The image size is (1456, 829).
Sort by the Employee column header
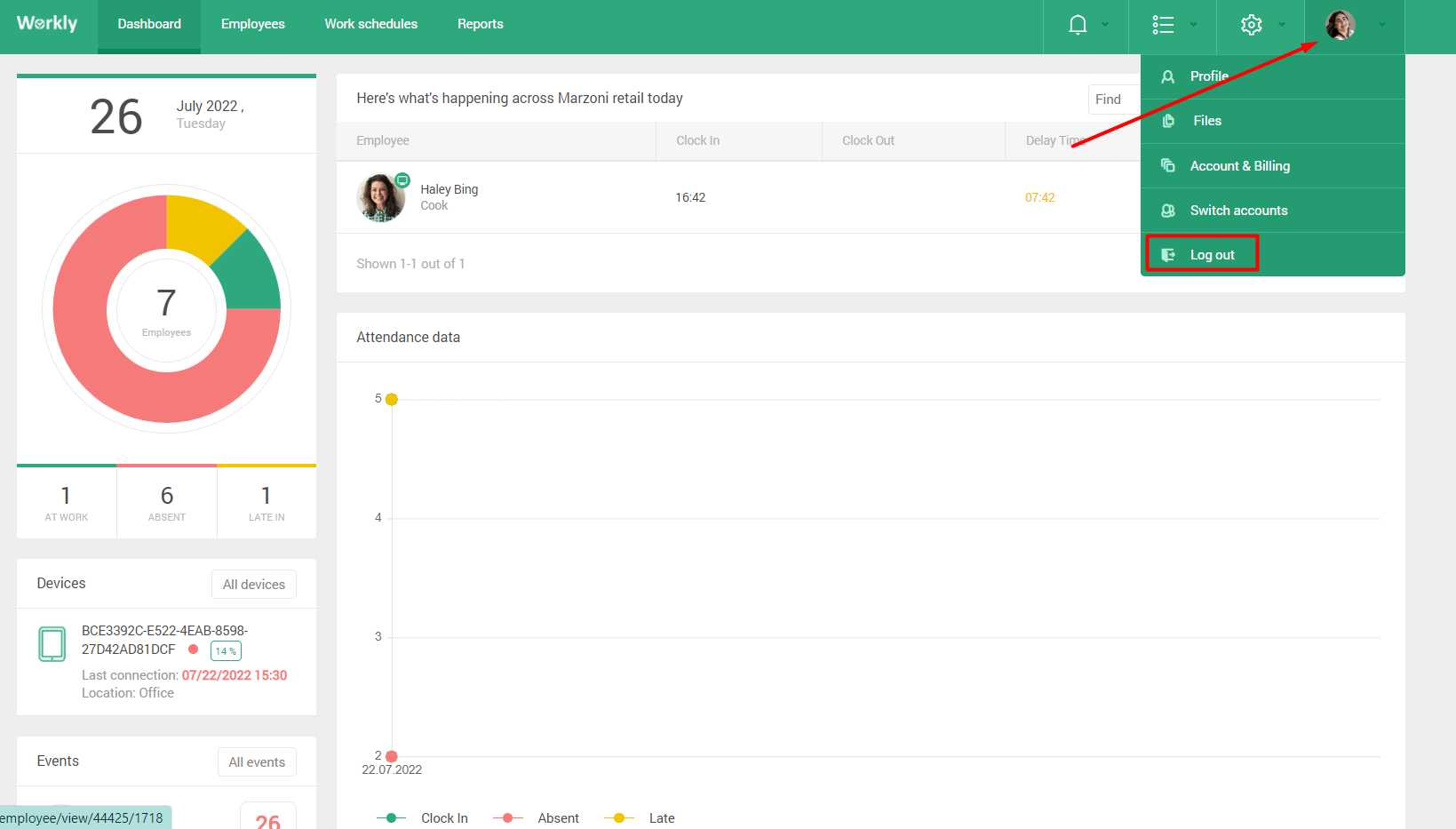click(383, 140)
